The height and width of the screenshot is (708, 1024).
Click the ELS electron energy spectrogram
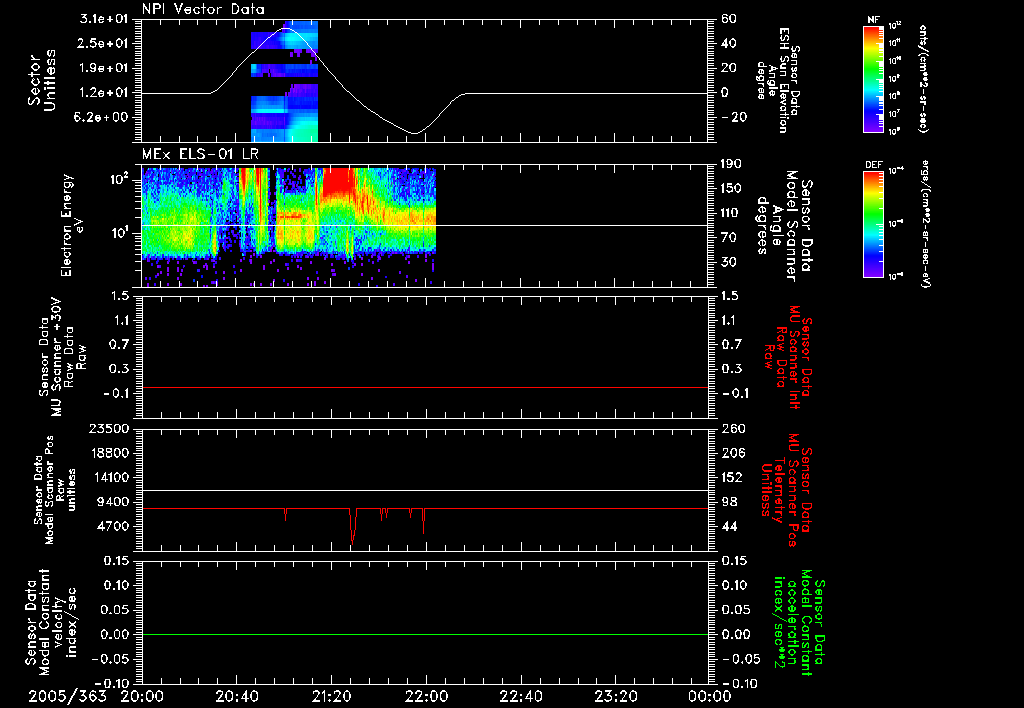pos(289,226)
